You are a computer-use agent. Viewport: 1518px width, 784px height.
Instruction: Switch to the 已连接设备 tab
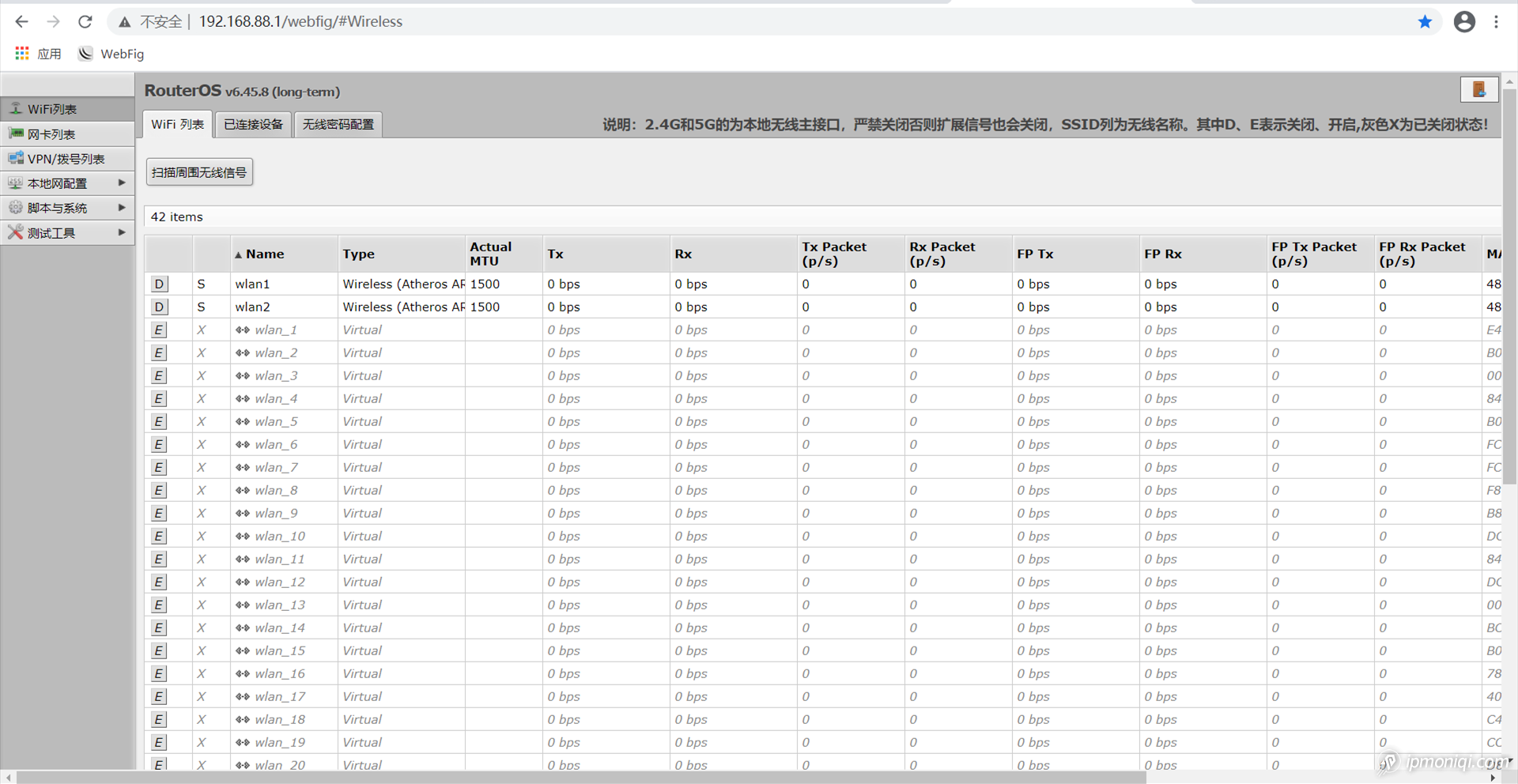(253, 125)
